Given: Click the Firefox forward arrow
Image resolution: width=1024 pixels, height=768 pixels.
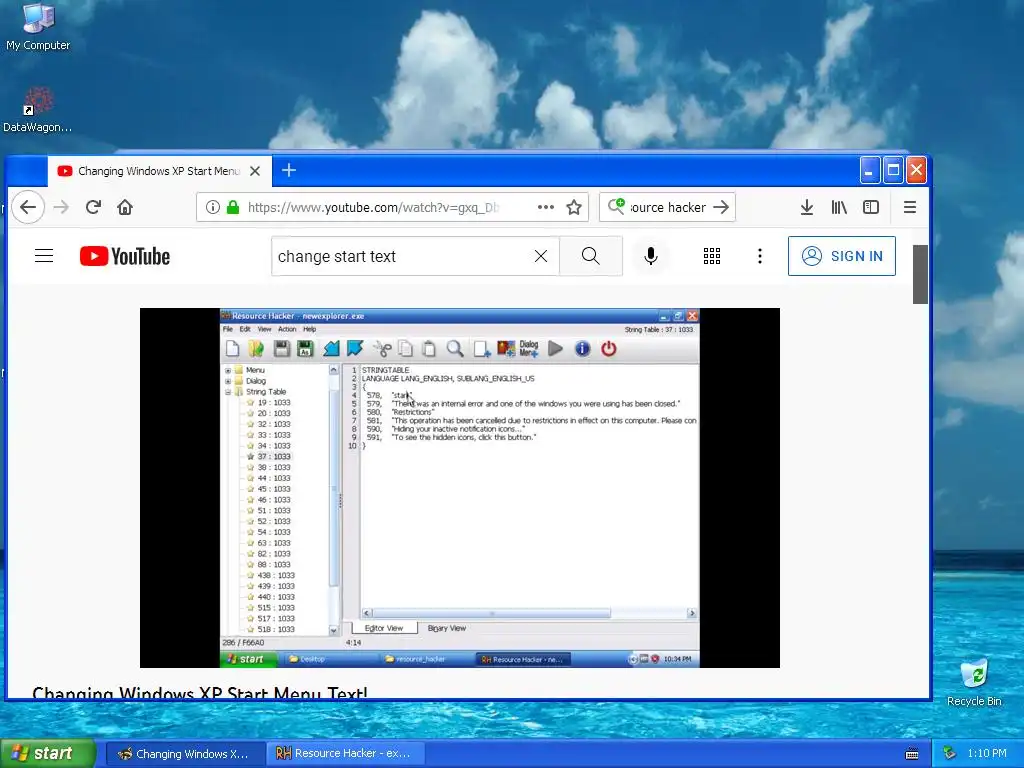Looking at the screenshot, I should click(61, 208).
